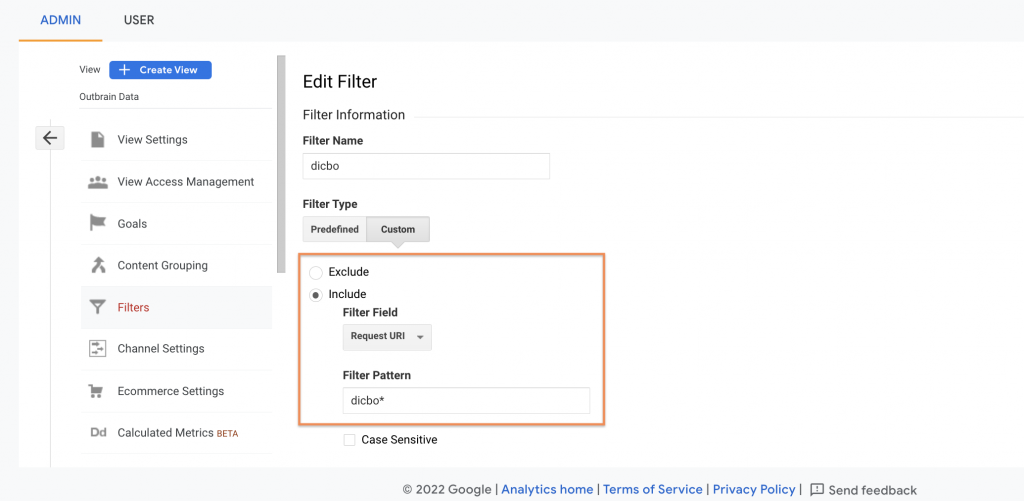The image size is (1024, 501).
Task: Open the Terms of Service link
Action: coord(652,489)
